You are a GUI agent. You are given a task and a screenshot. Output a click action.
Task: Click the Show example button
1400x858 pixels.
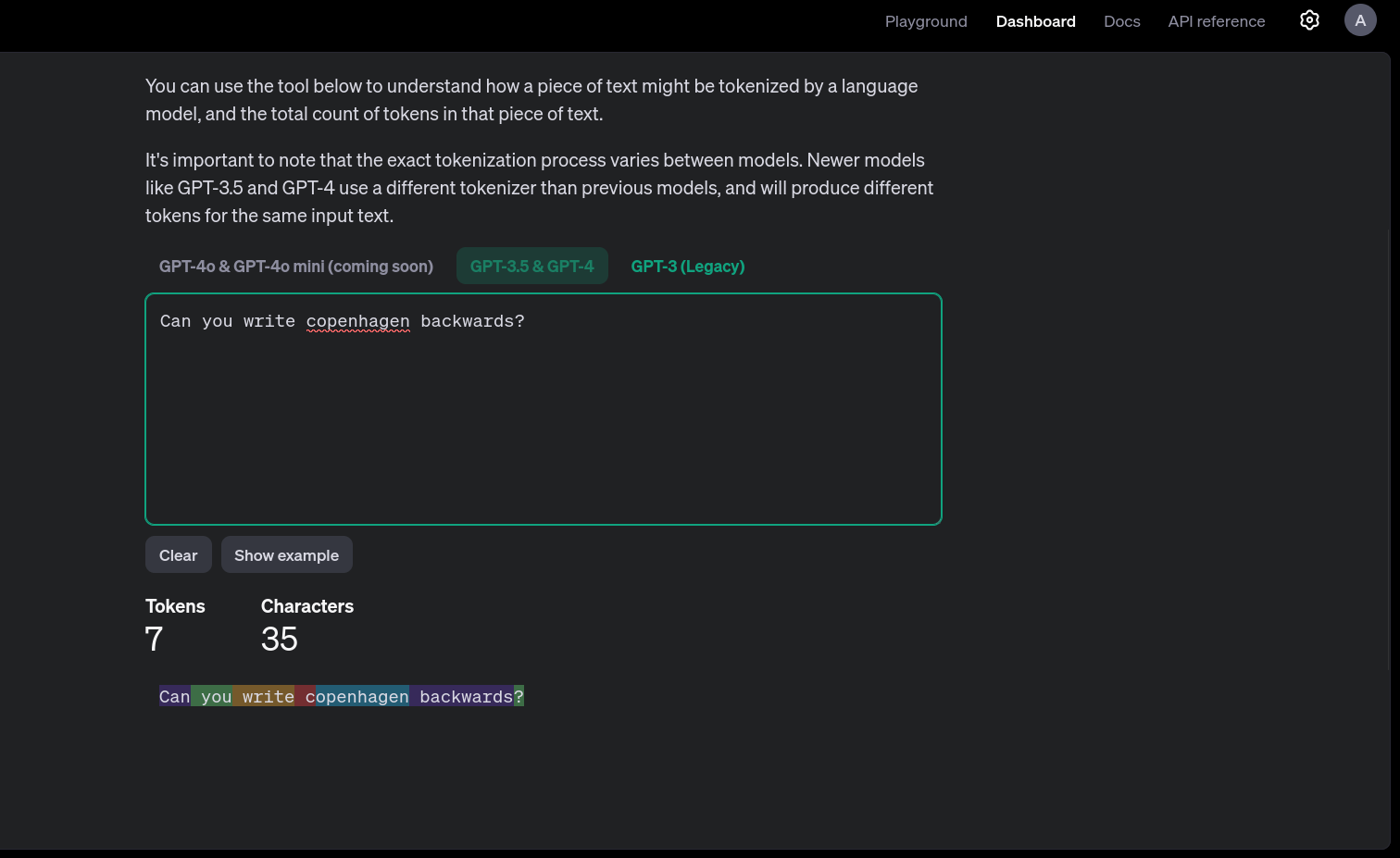click(287, 554)
